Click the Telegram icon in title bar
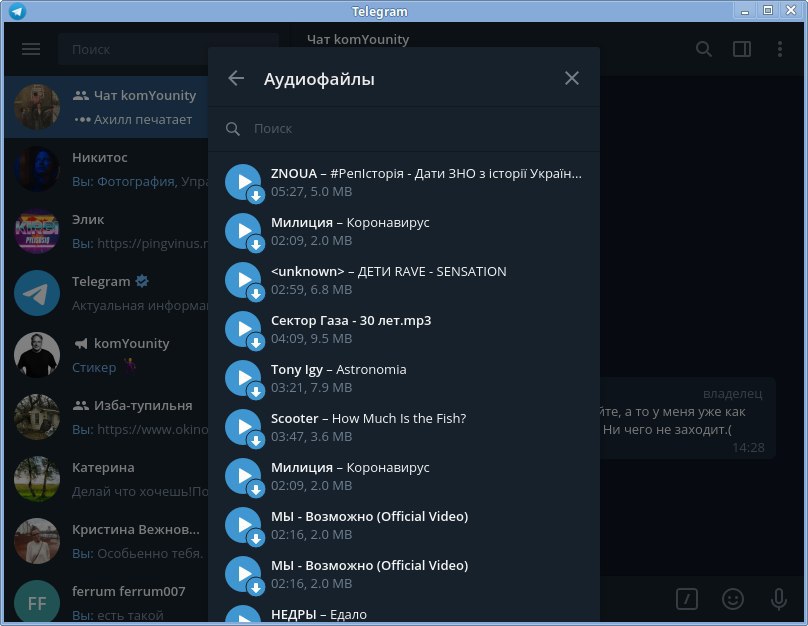Screen dimensions: 808x626 coord(18,11)
